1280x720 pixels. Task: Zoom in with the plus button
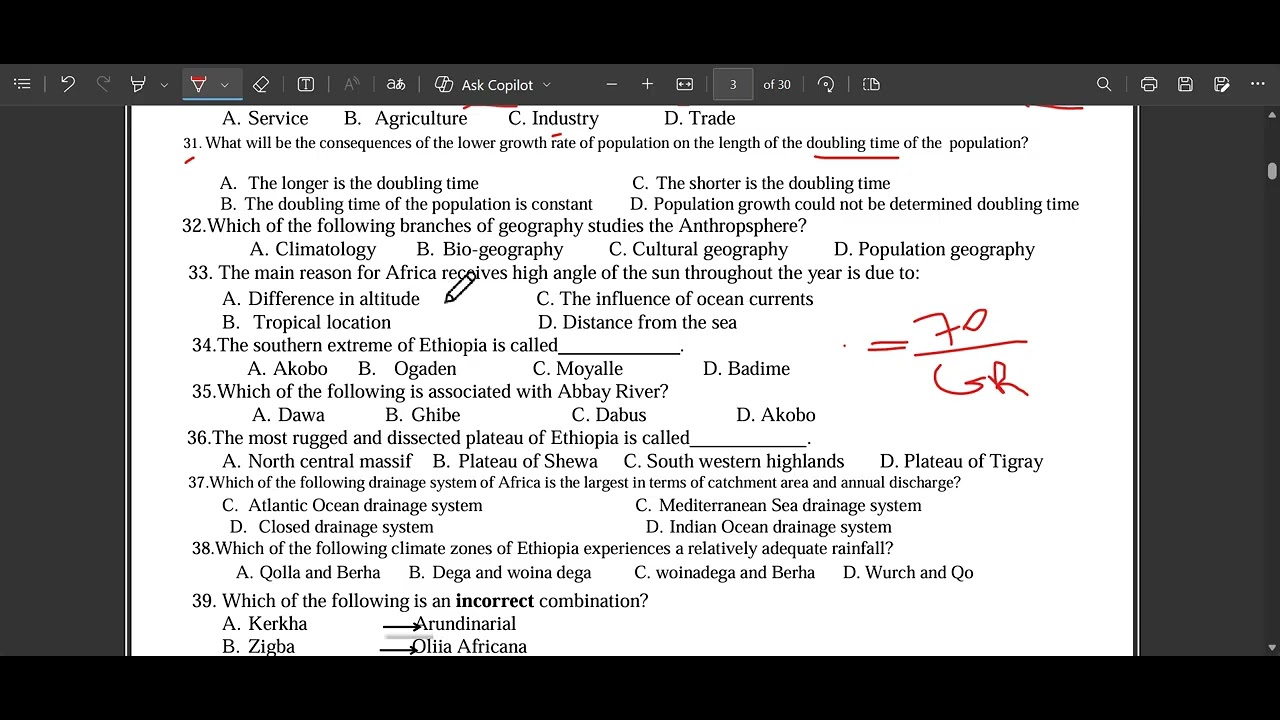[647, 85]
